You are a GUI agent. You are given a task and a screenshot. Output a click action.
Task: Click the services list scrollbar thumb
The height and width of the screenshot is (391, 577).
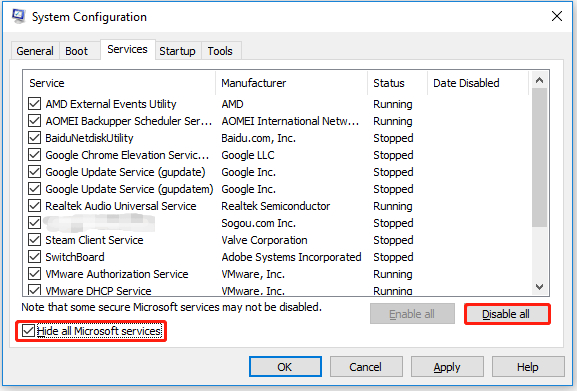(x=539, y=157)
